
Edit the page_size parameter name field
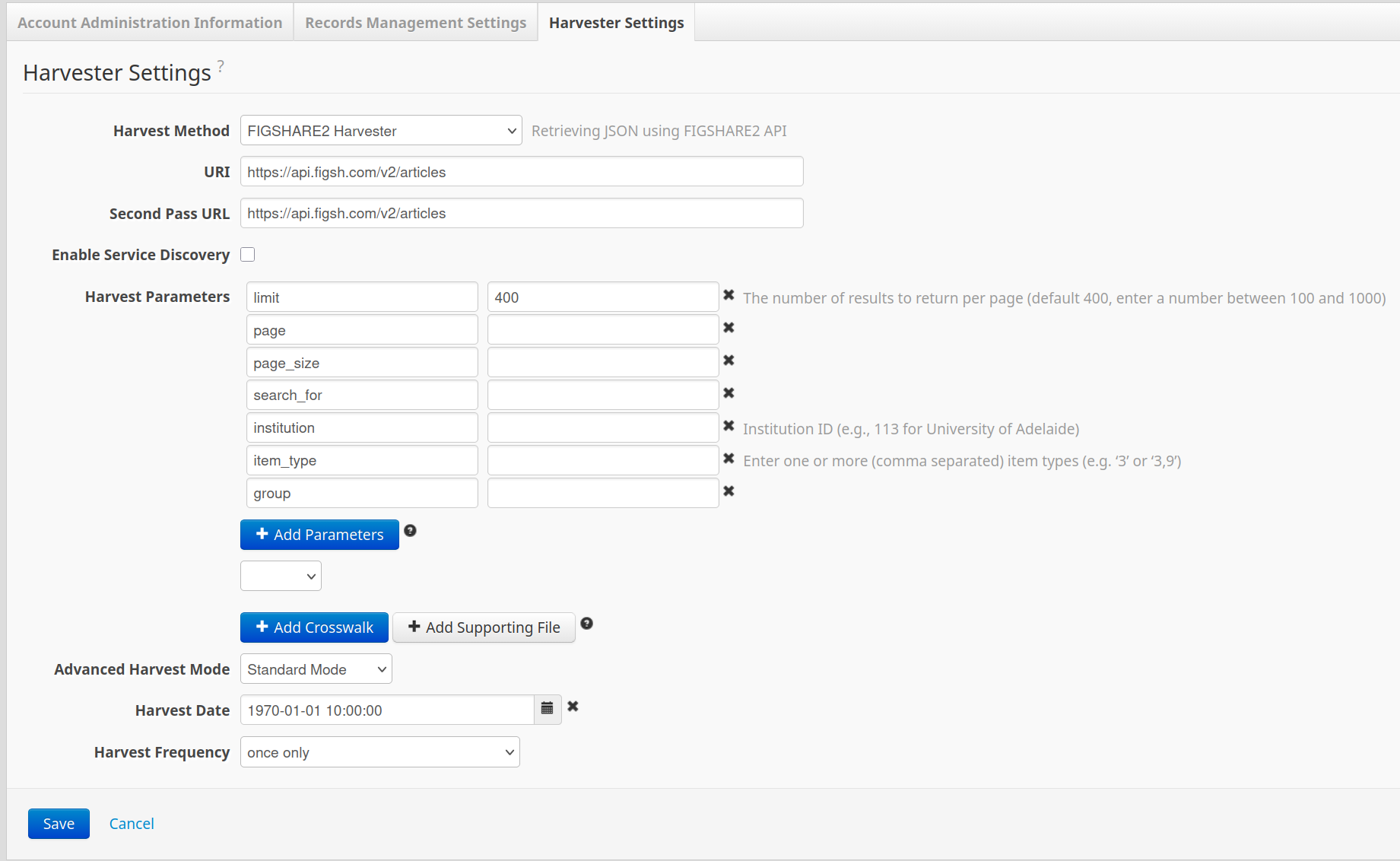coord(362,363)
